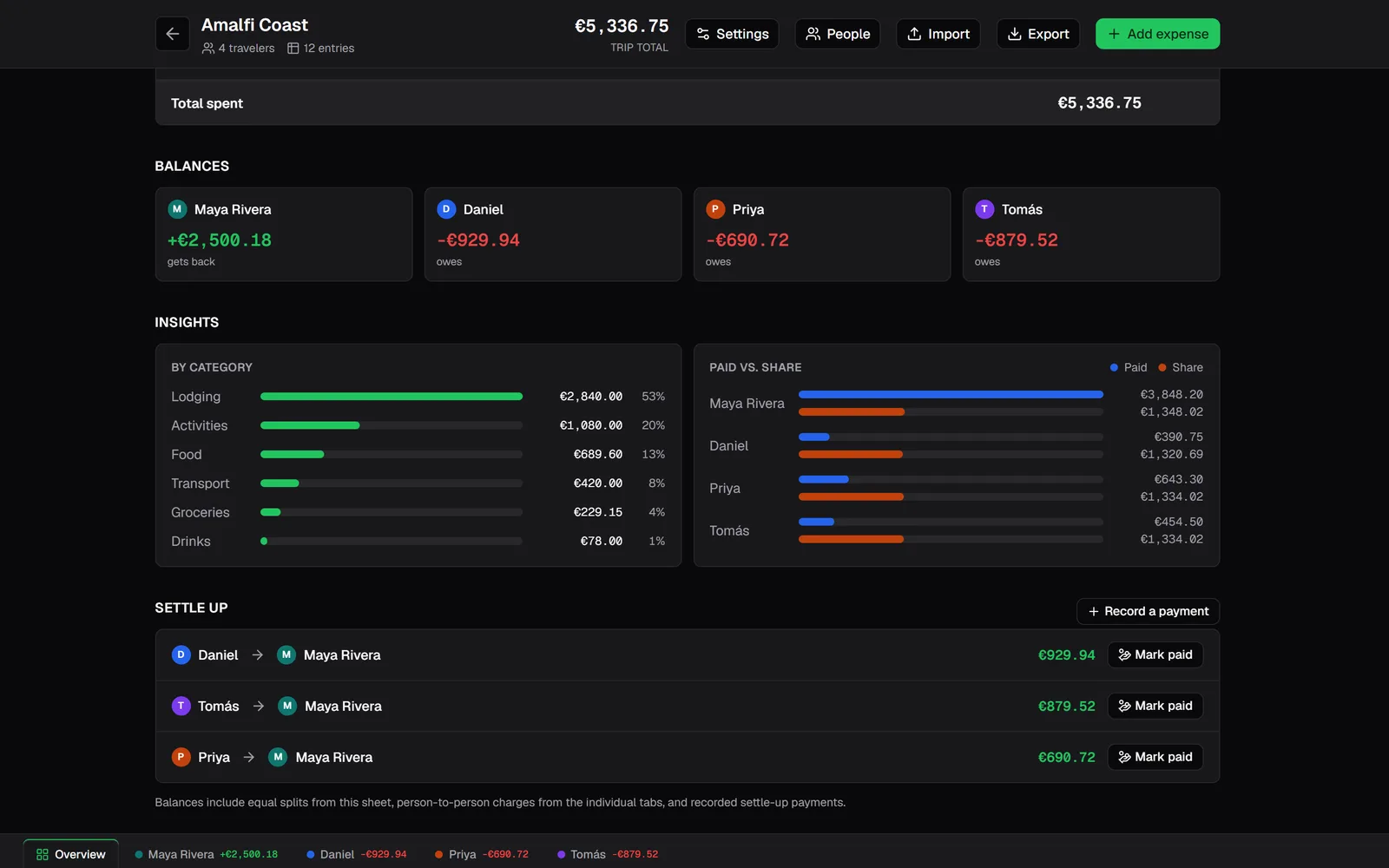Add a new expense

[1157, 34]
